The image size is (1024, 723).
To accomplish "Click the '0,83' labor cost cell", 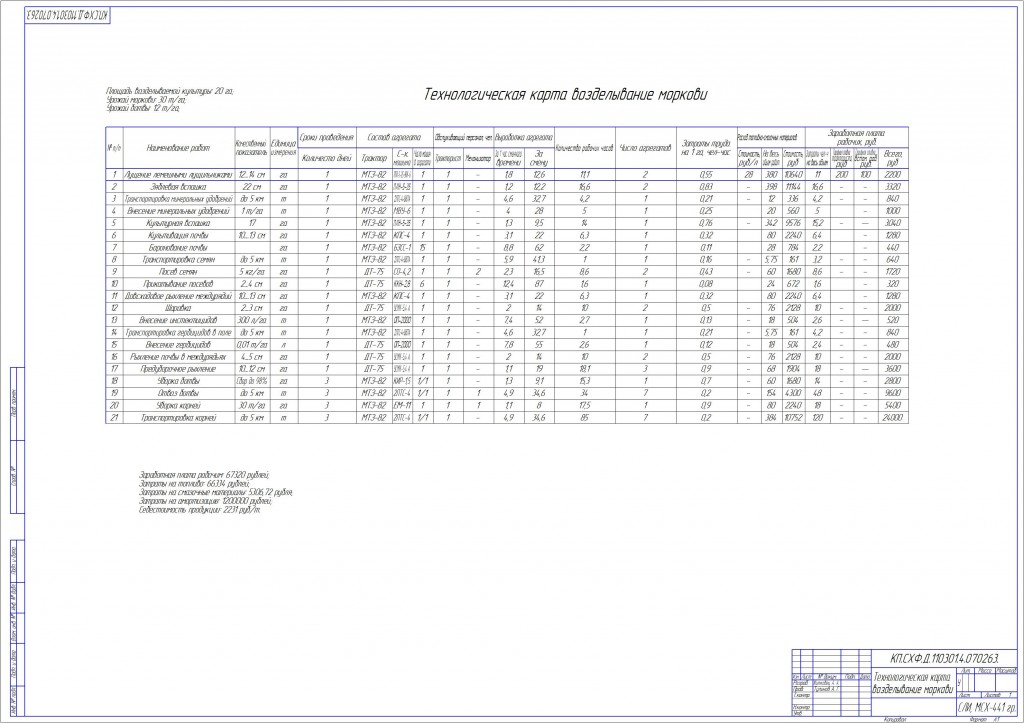I will tap(706, 187).
